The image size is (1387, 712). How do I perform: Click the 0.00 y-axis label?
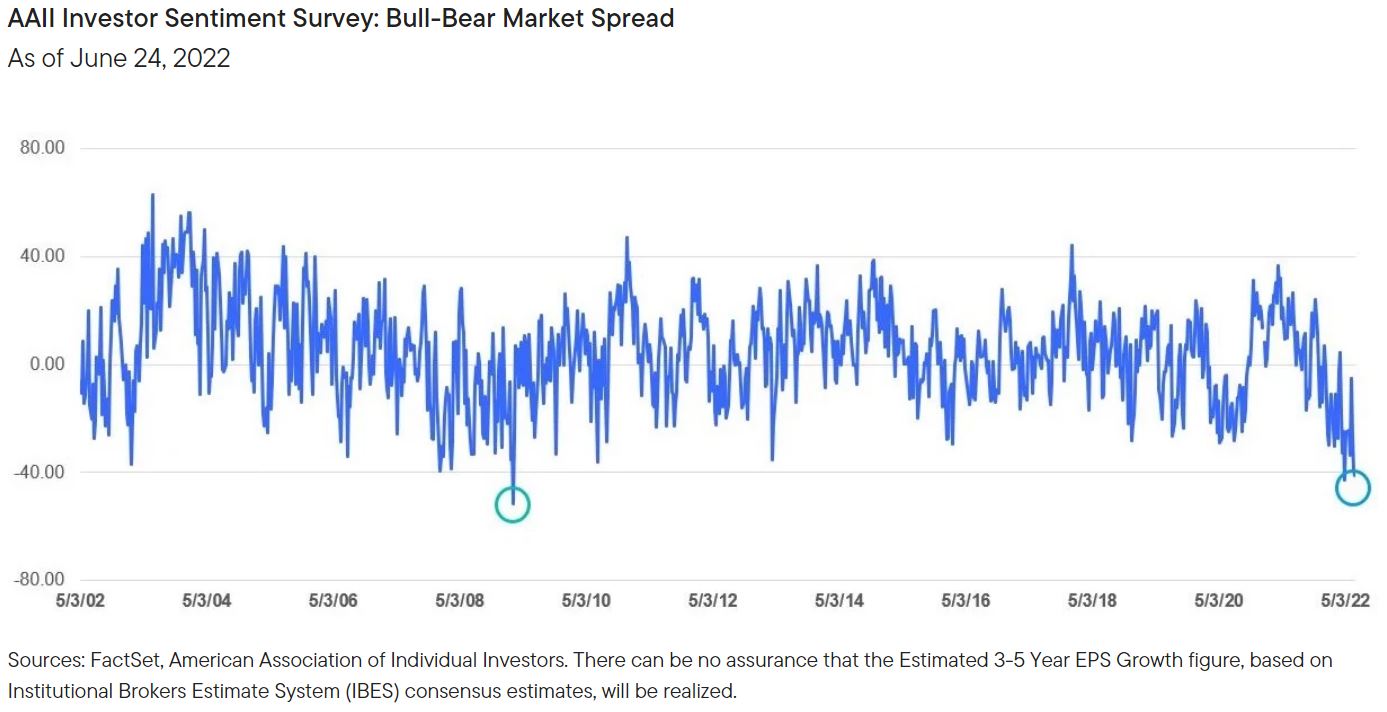pos(46,364)
